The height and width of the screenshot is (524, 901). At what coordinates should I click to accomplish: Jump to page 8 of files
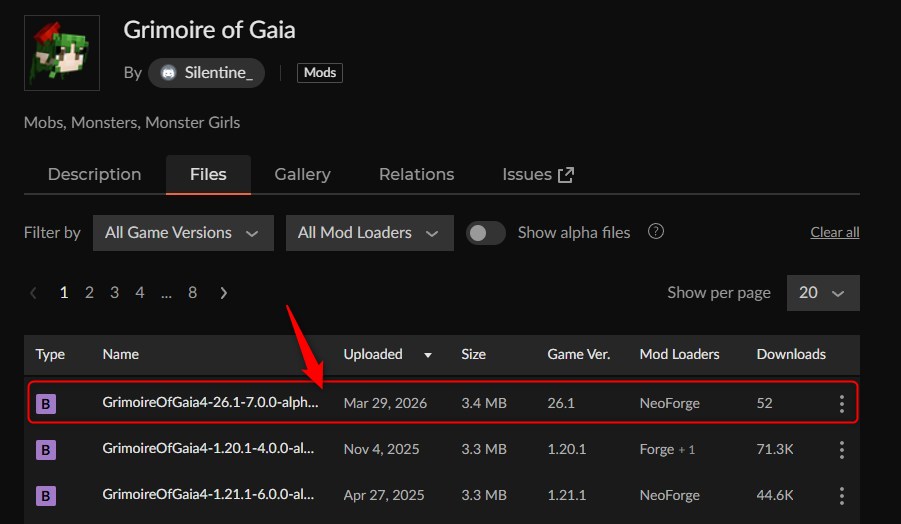pyautogui.click(x=192, y=293)
